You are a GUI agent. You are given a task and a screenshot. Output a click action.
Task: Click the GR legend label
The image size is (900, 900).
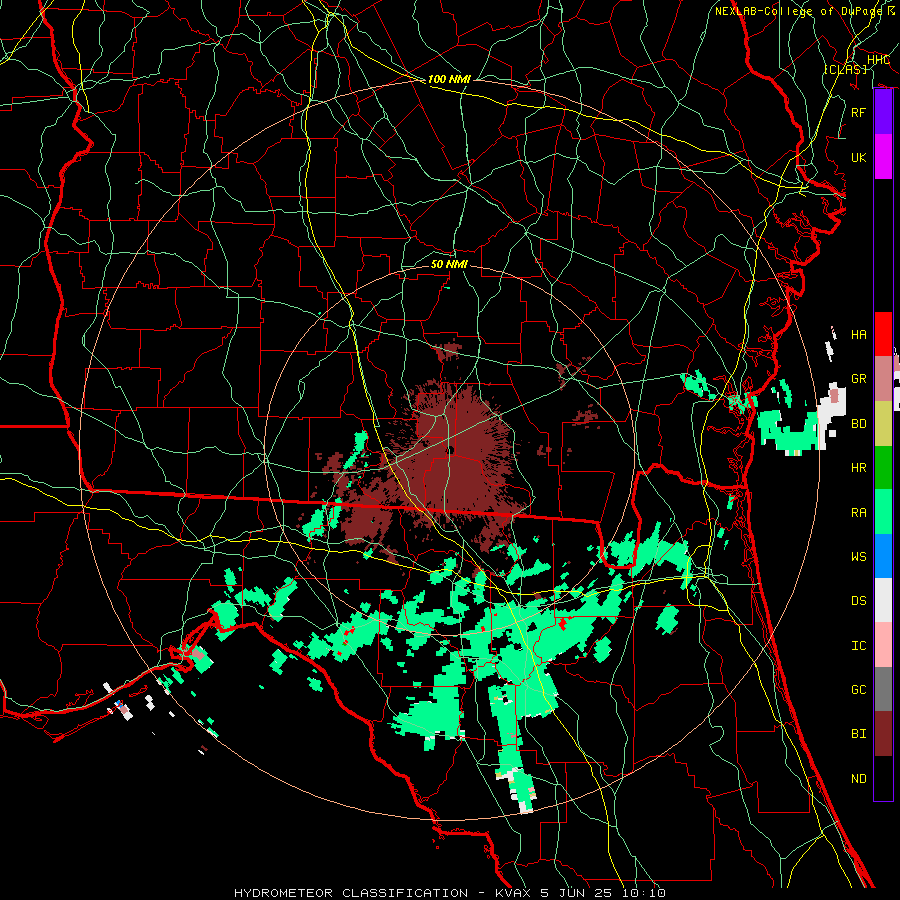click(859, 379)
